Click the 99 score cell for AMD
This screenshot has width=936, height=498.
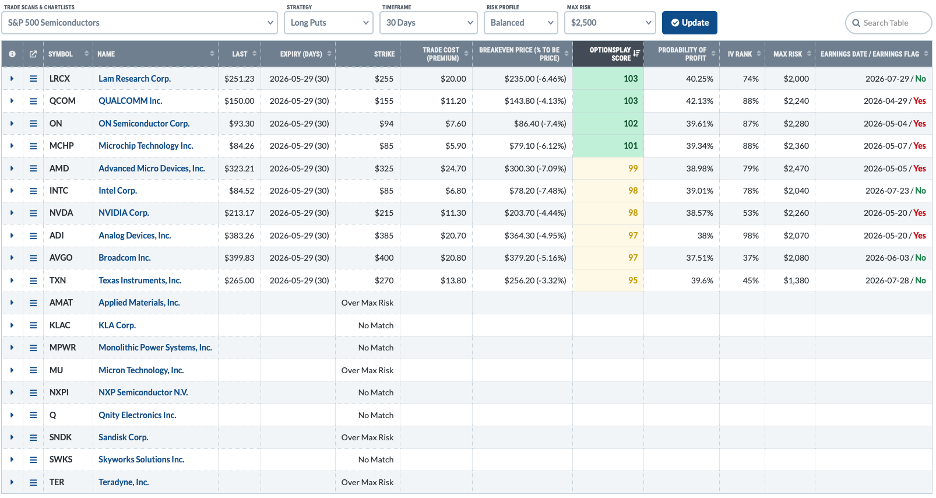(608, 168)
